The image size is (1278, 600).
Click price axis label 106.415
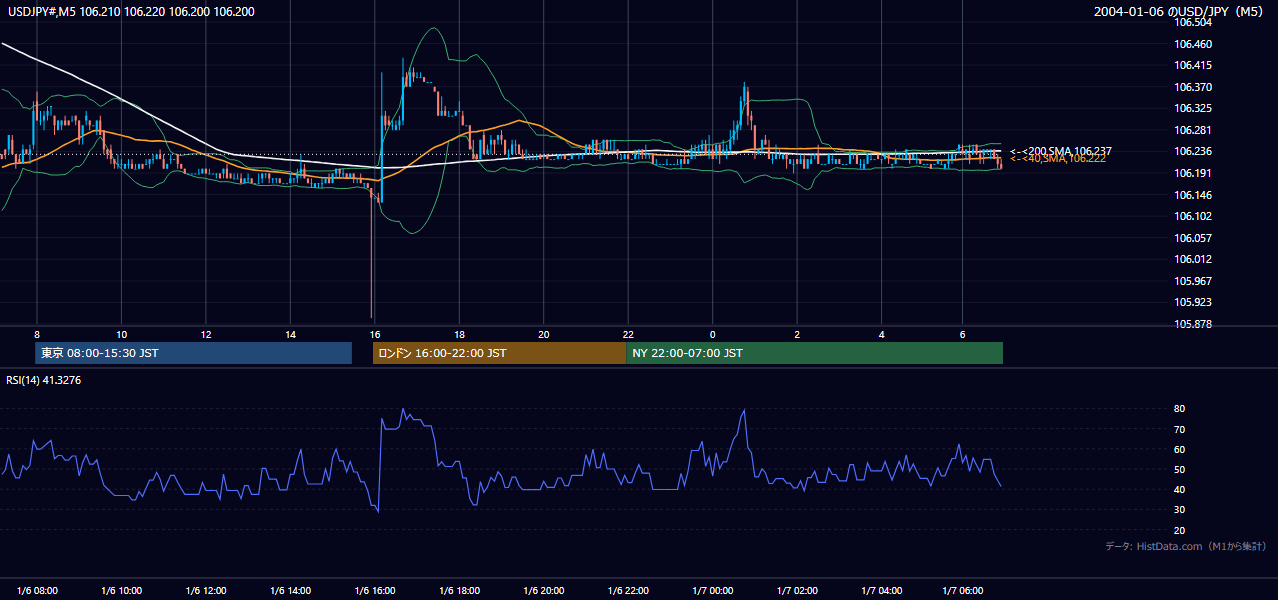tap(1193, 65)
